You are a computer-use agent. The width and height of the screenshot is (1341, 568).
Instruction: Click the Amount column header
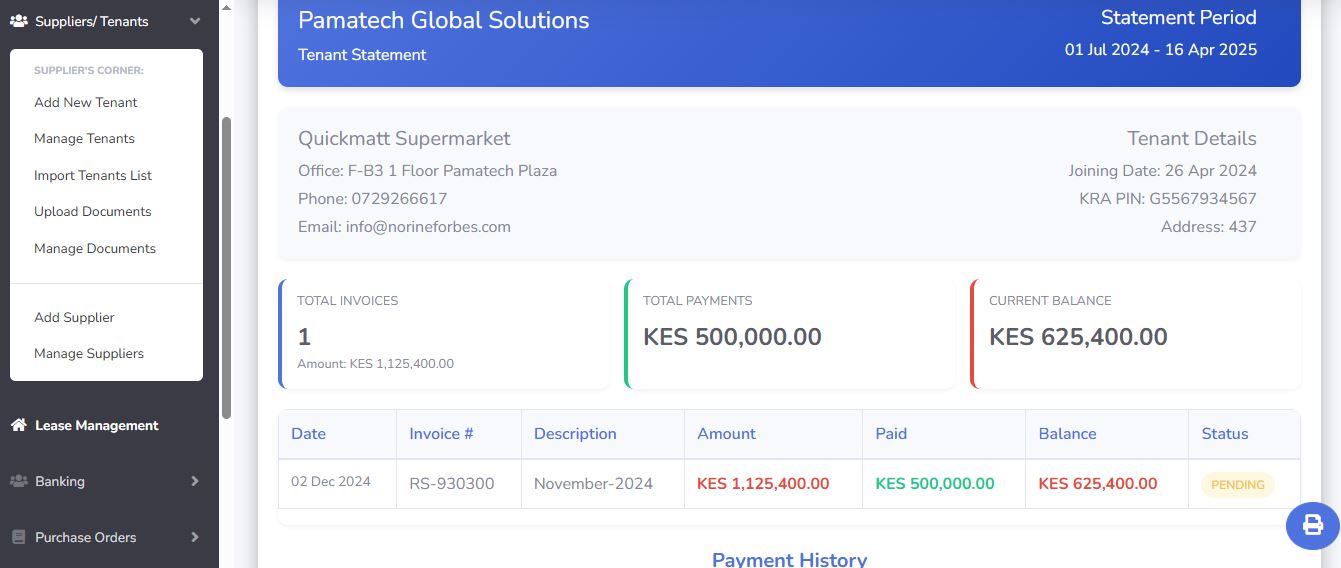click(x=726, y=434)
